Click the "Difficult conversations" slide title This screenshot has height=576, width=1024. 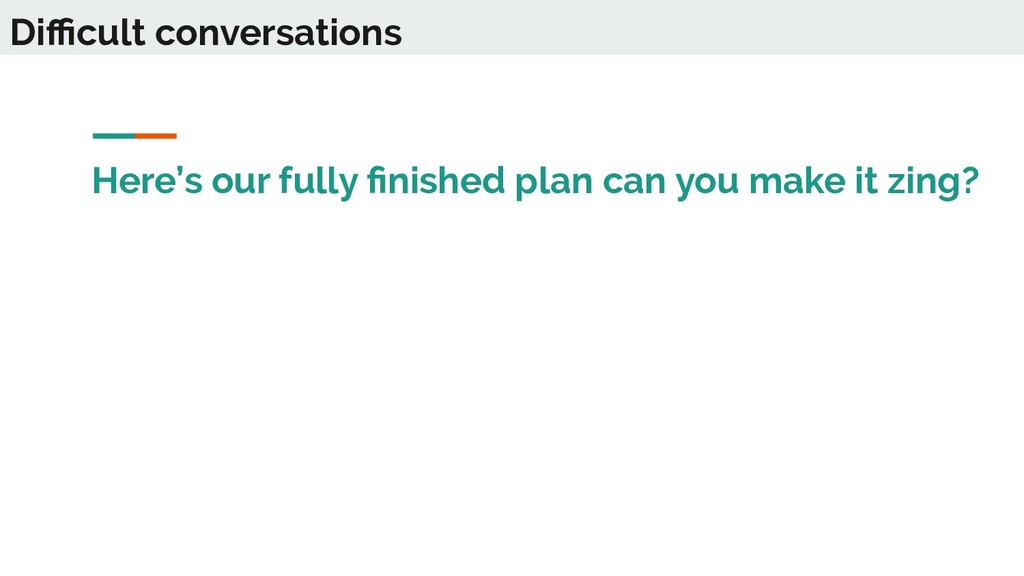tap(206, 33)
